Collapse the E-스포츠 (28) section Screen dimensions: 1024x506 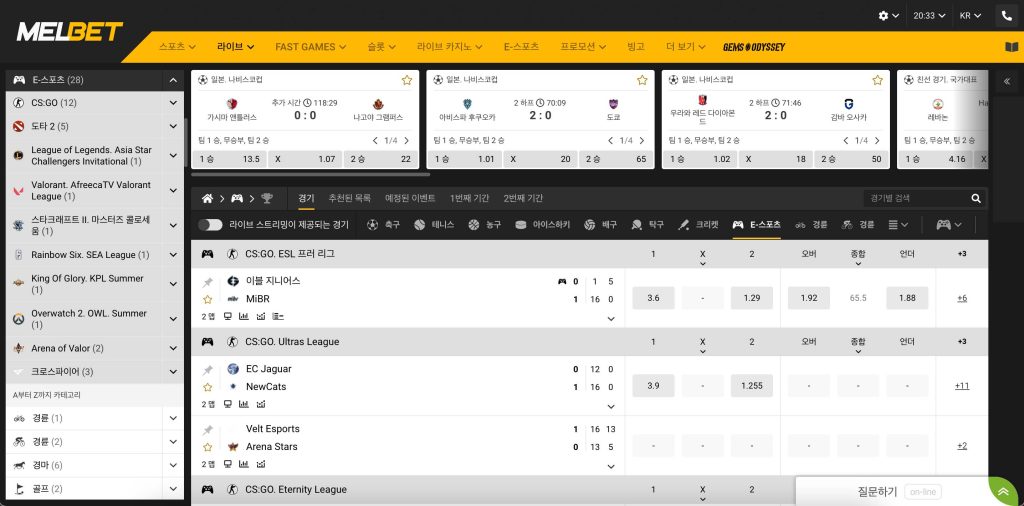pyautogui.click(x=173, y=80)
